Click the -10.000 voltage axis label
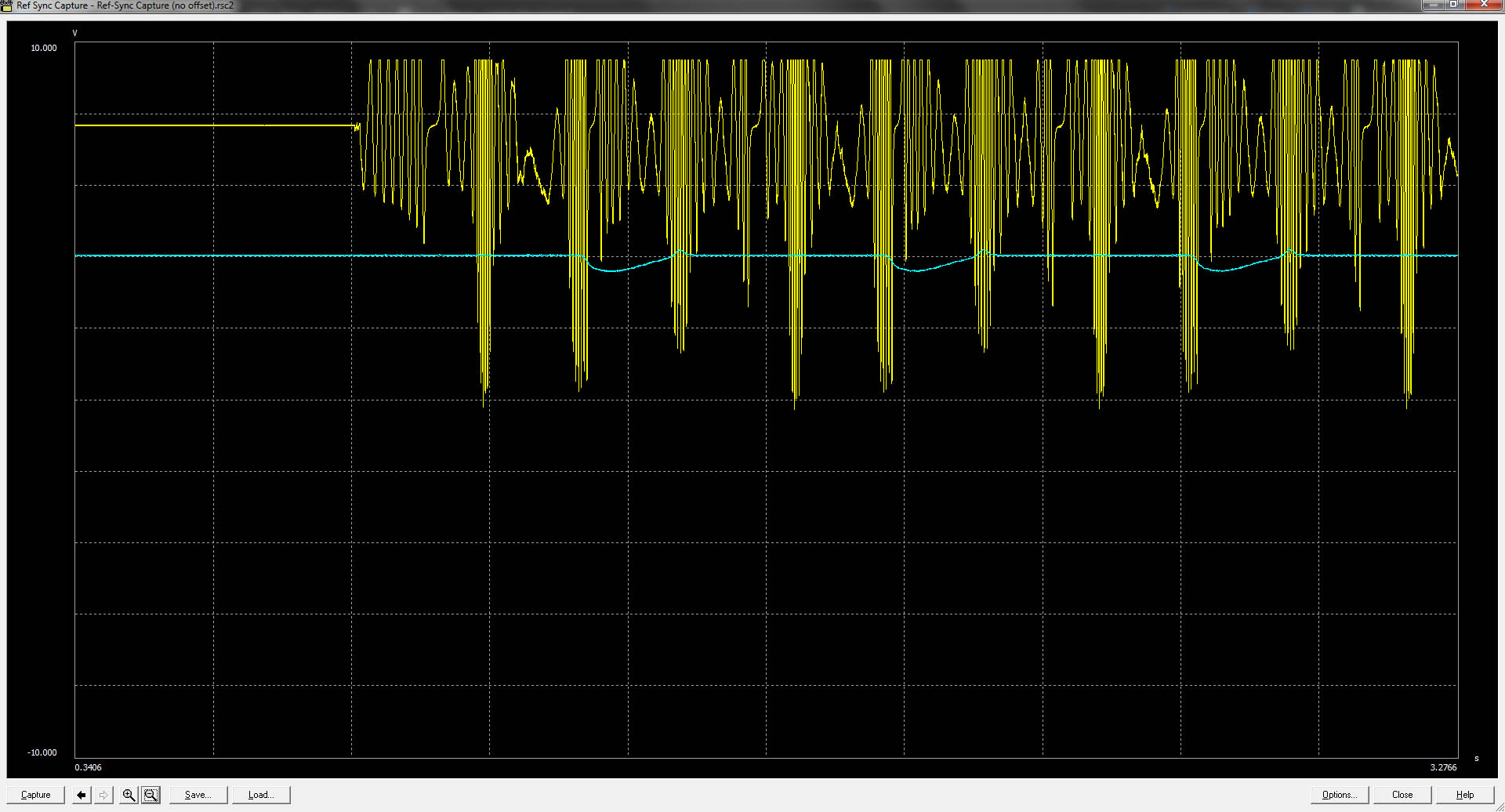Screen dimensions: 1505x812 pos(42,753)
